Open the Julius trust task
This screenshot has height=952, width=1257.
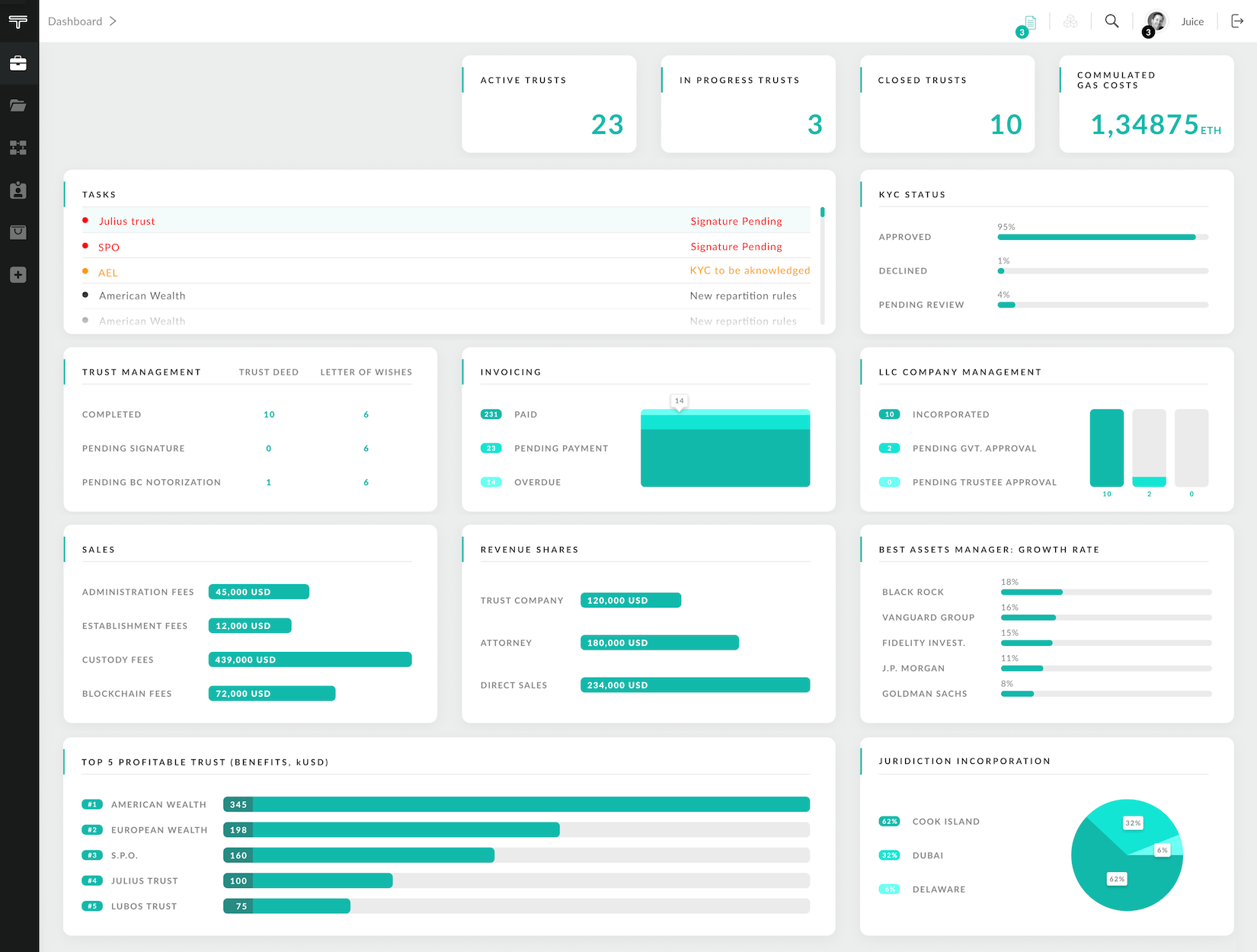pos(126,222)
